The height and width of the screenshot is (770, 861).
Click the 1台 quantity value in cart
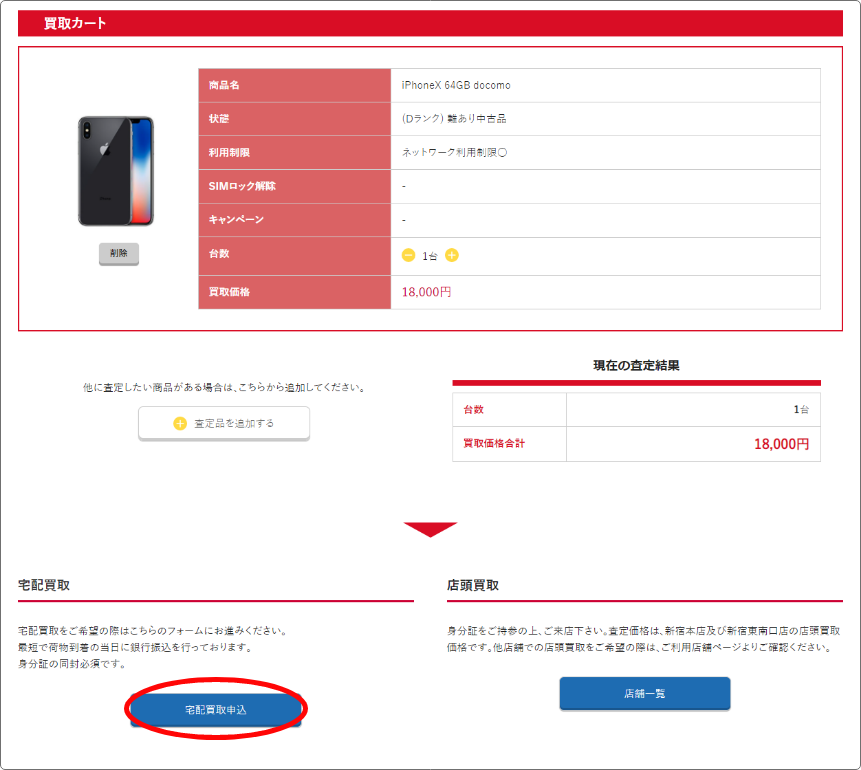pos(429,256)
